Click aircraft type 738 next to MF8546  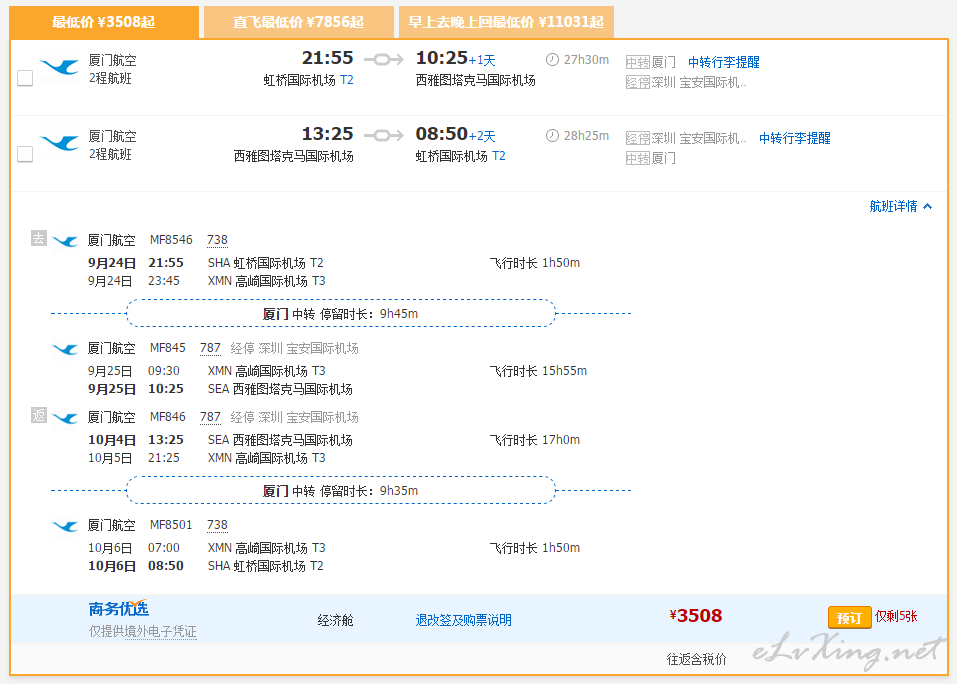217,240
